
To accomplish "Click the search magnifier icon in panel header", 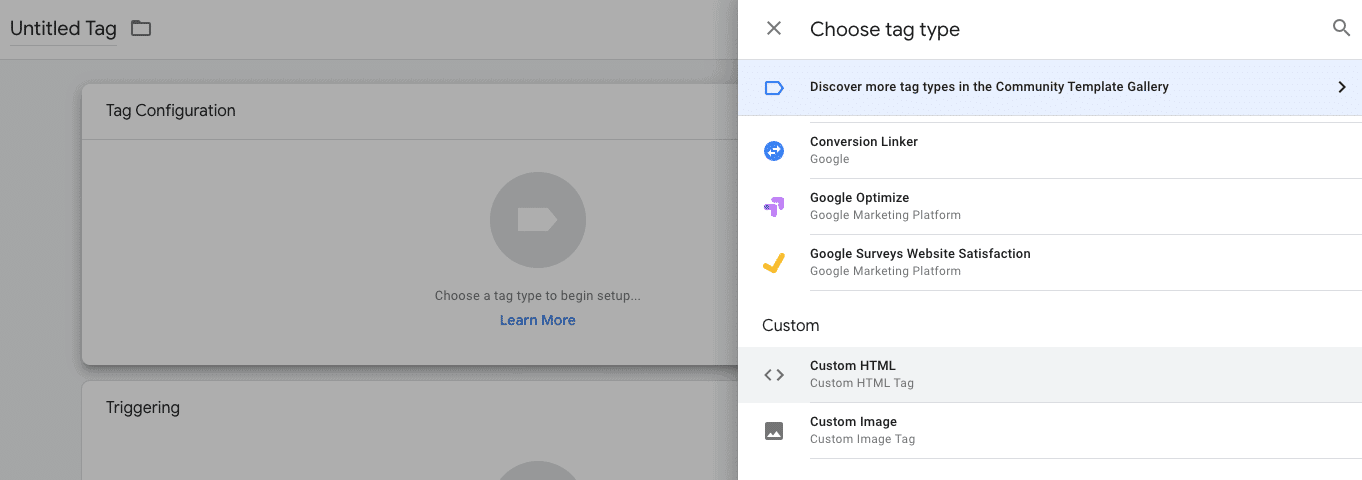I will pos(1341,28).
